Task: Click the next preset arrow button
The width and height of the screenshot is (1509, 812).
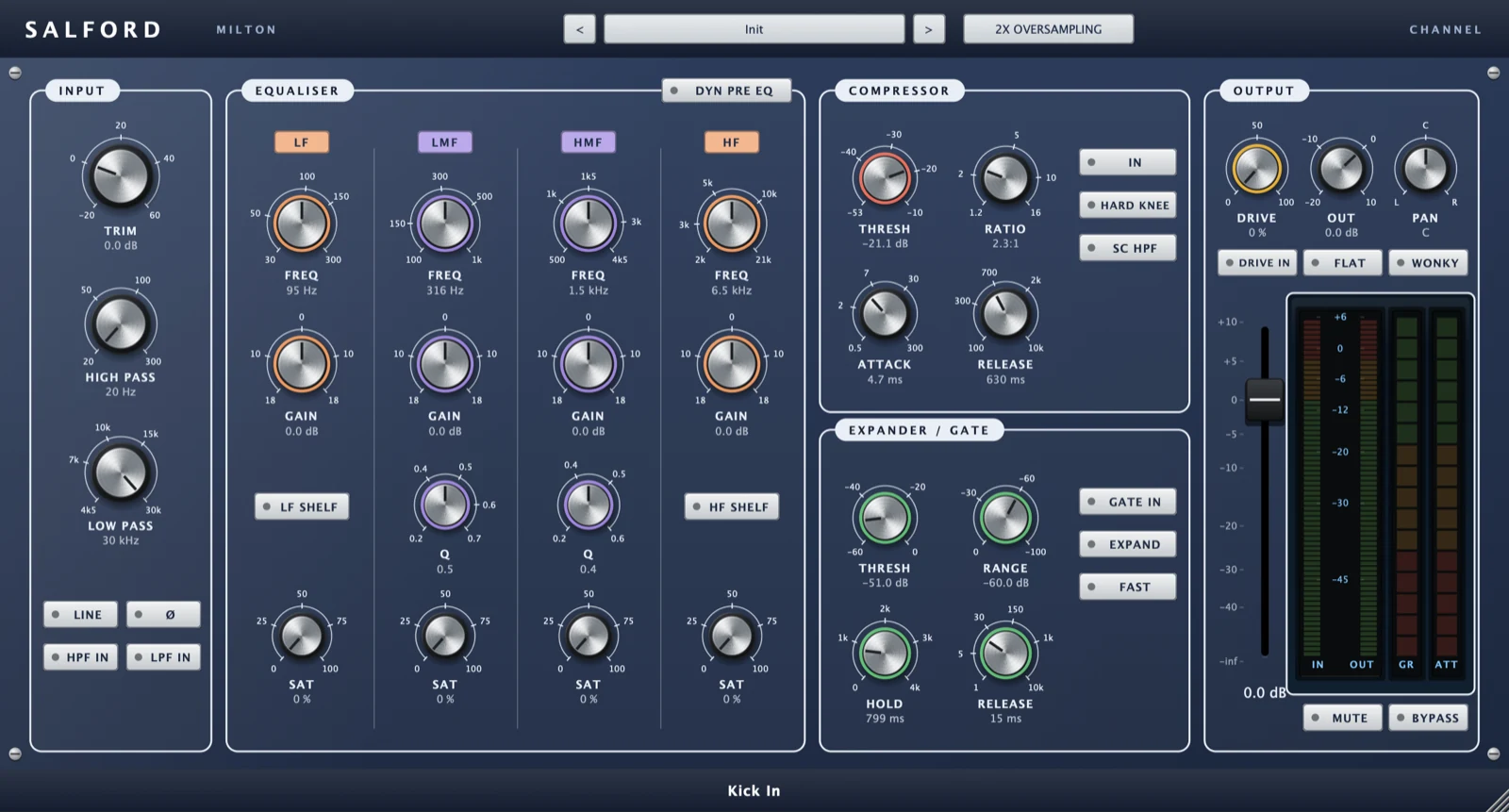Action: click(x=928, y=29)
